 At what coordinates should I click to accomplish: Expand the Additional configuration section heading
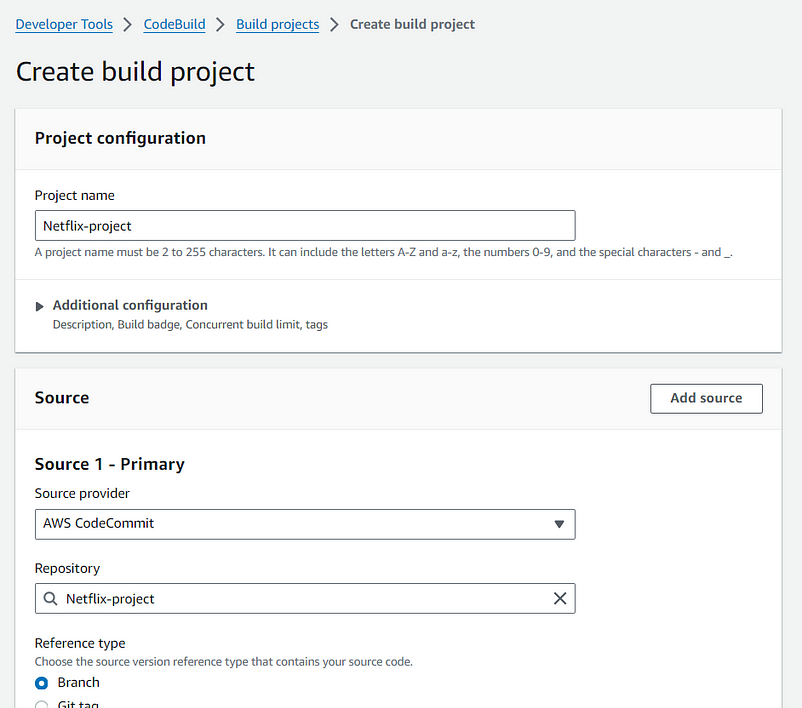[130, 305]
